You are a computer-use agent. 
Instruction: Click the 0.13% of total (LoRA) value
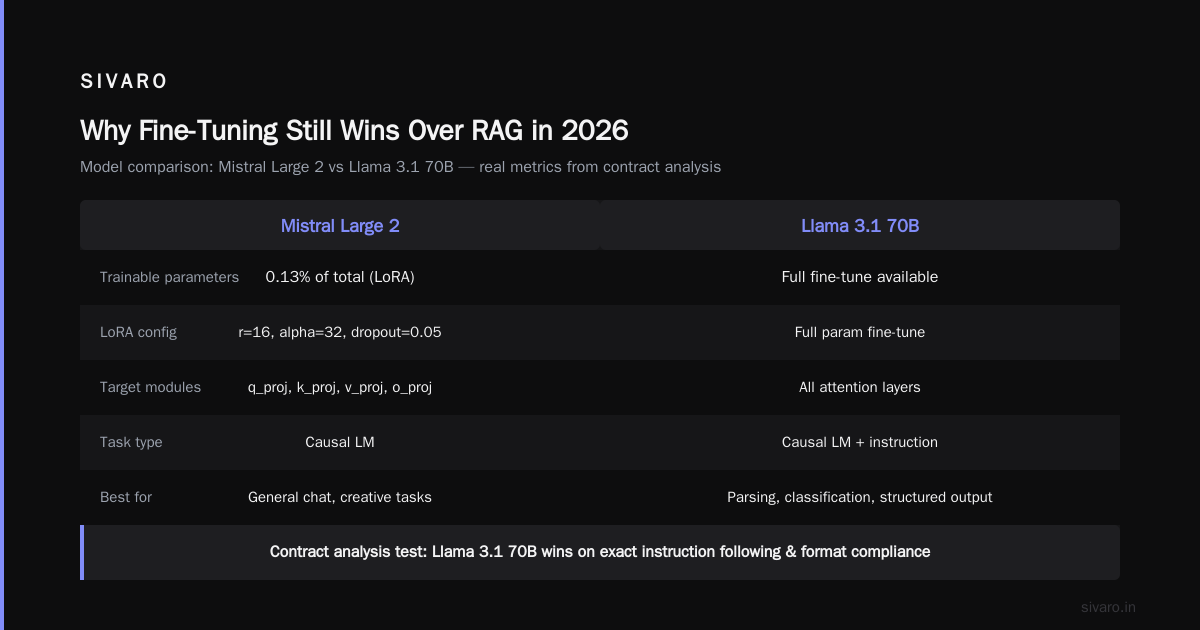pyautogui.click(x=340, y=277)
